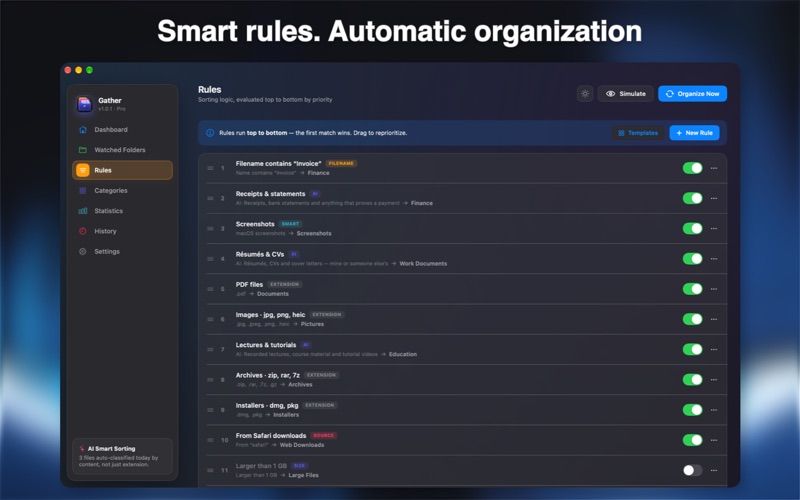Viewport: 800px width, 500px height.
Task: Open more options for Larger than 1 GB
Action: (x=714, y=470)
